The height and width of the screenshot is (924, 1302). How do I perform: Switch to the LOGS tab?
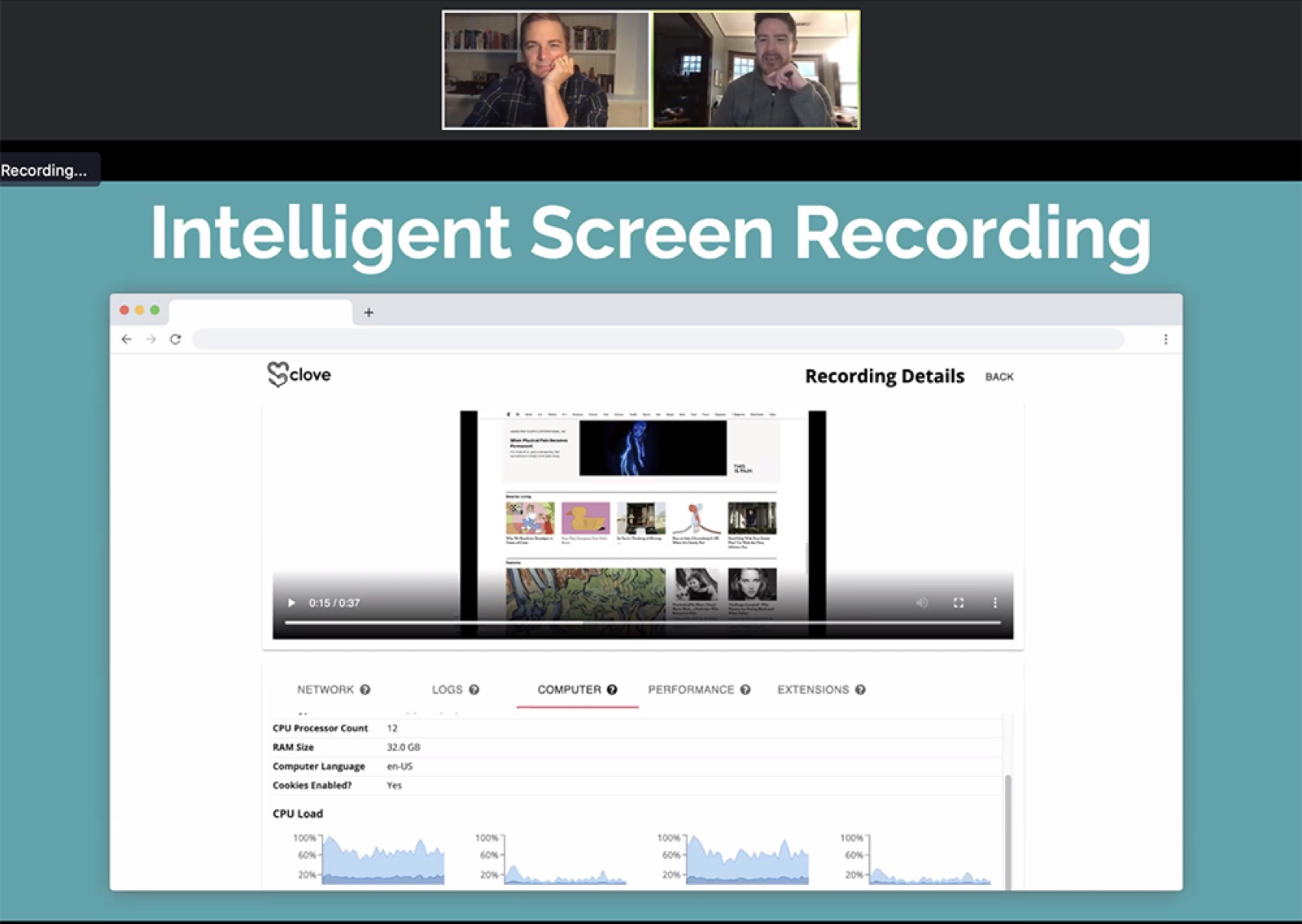point(447,689)
